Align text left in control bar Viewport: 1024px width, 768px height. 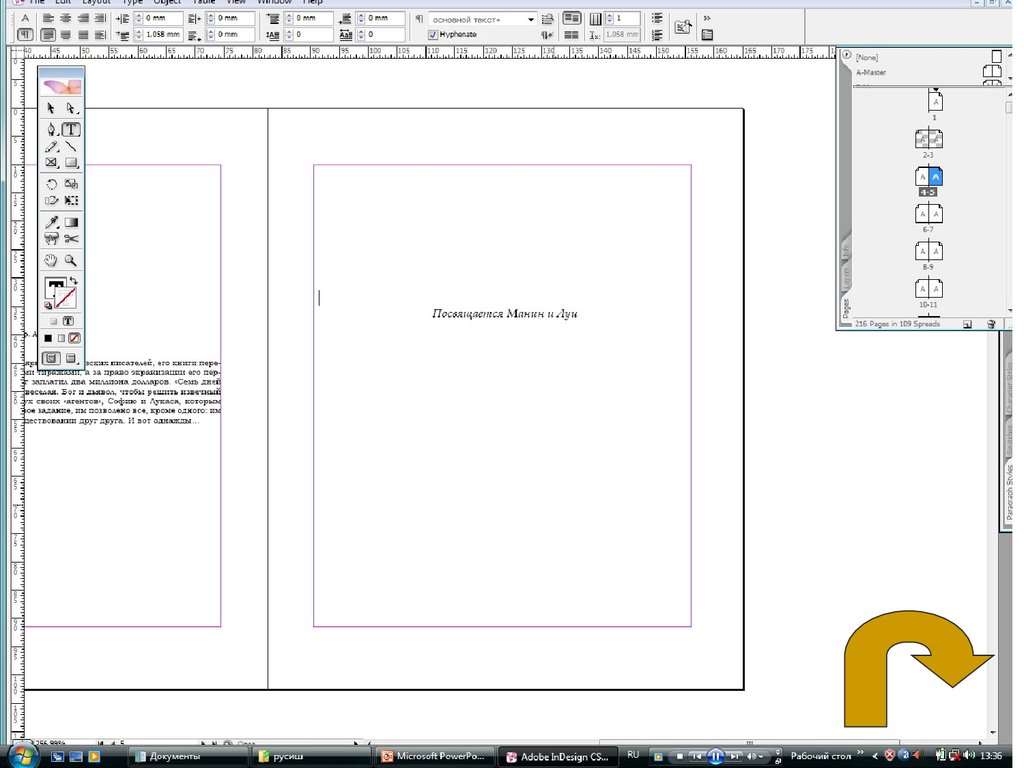pyautogui.click(x=48, y=18)
